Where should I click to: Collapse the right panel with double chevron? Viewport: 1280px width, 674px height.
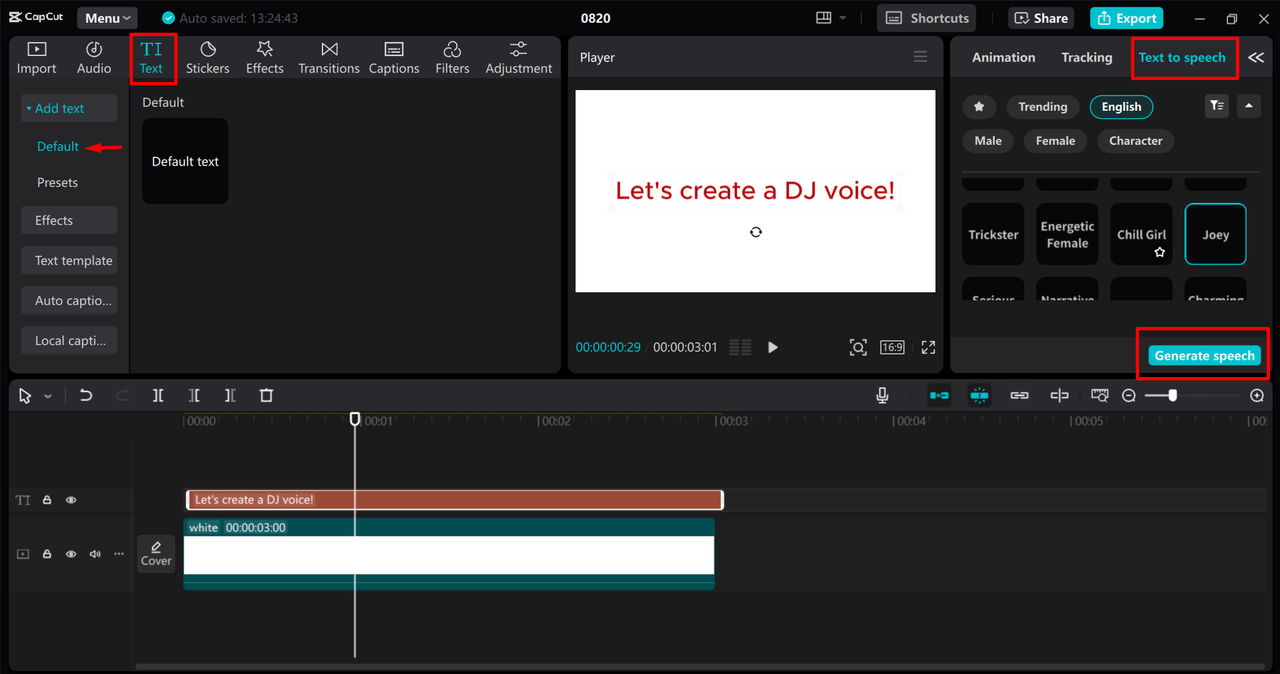(x=1256, y=57)
